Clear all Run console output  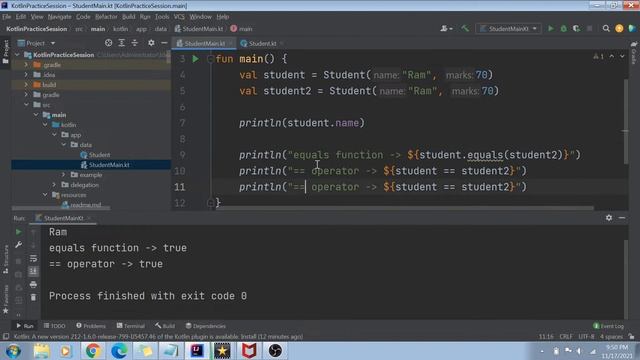coord(33,298)
